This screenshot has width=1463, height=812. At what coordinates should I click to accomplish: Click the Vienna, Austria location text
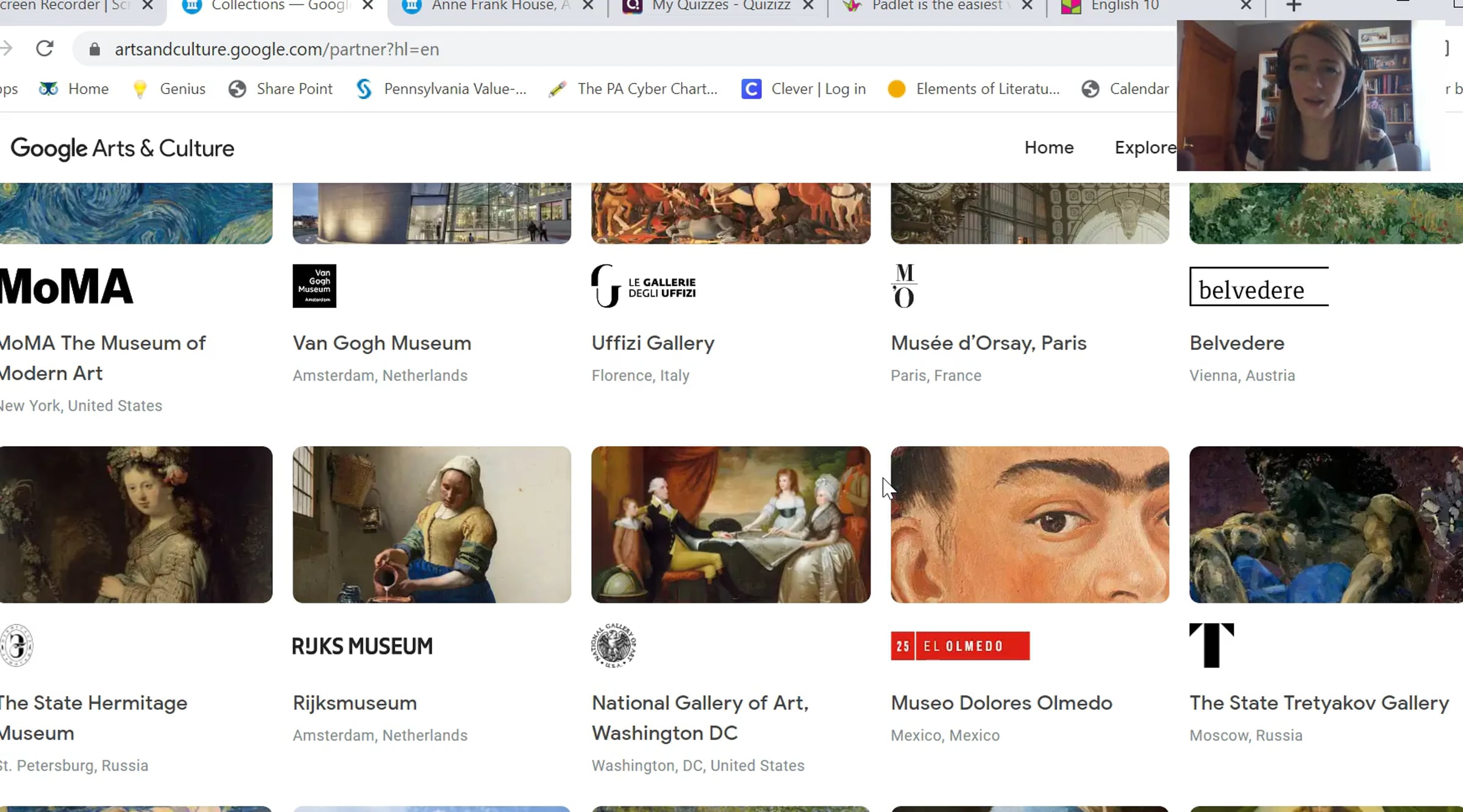coord(1242,376)
